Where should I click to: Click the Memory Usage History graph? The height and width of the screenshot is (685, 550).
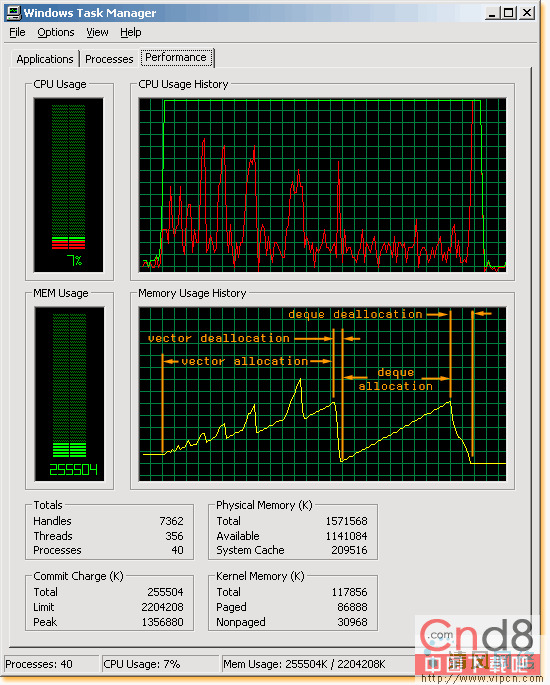pyautogui.click(x=322, y=394)
